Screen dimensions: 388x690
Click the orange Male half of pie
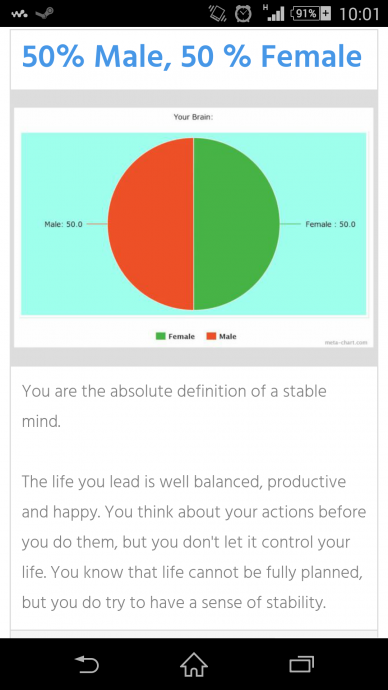point(150,224)
